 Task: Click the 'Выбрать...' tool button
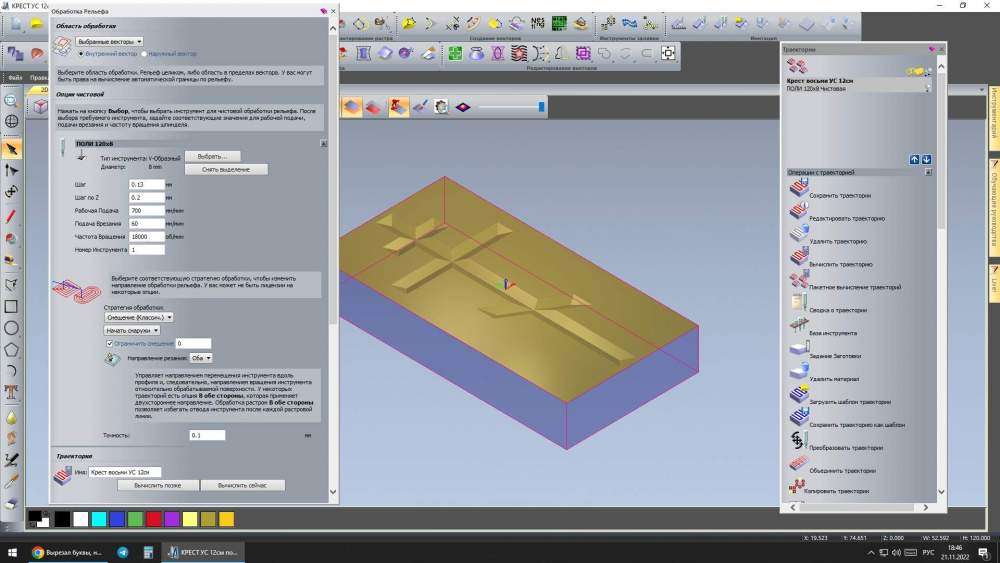click(x=214, y=156)
